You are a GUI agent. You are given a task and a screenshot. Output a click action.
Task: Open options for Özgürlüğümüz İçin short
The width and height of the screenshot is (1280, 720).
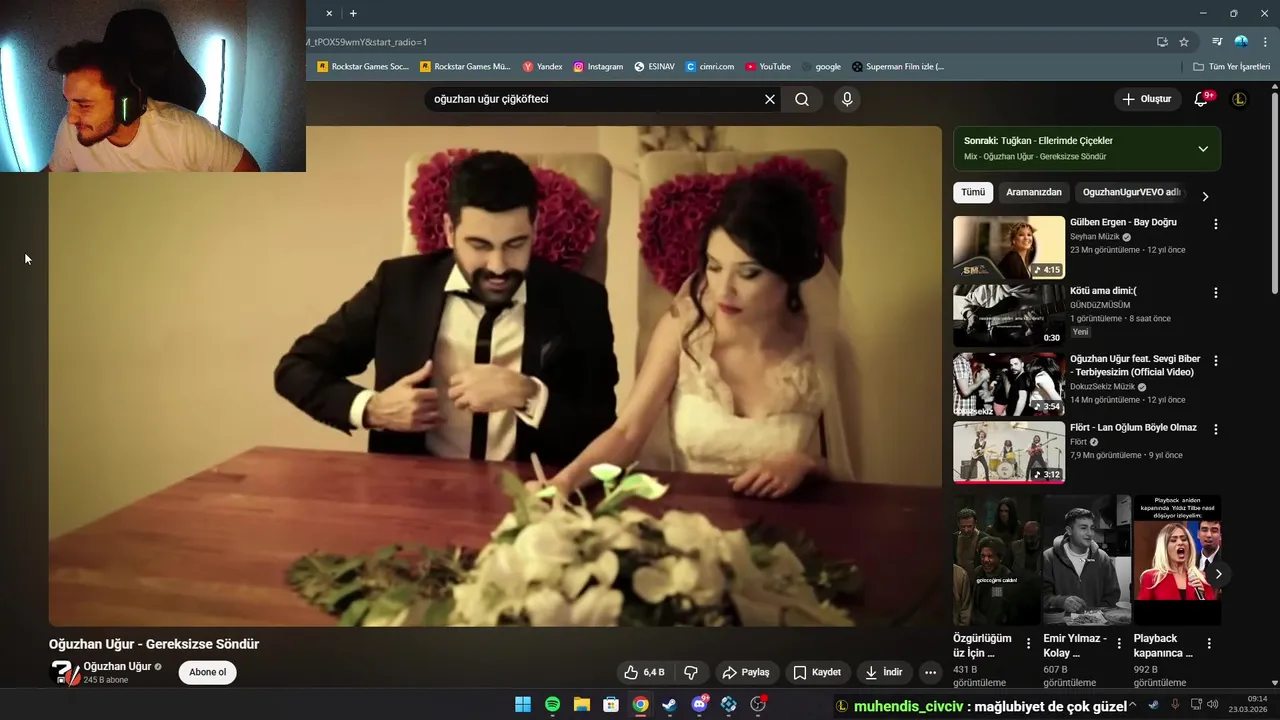(x=1028, y=643)
